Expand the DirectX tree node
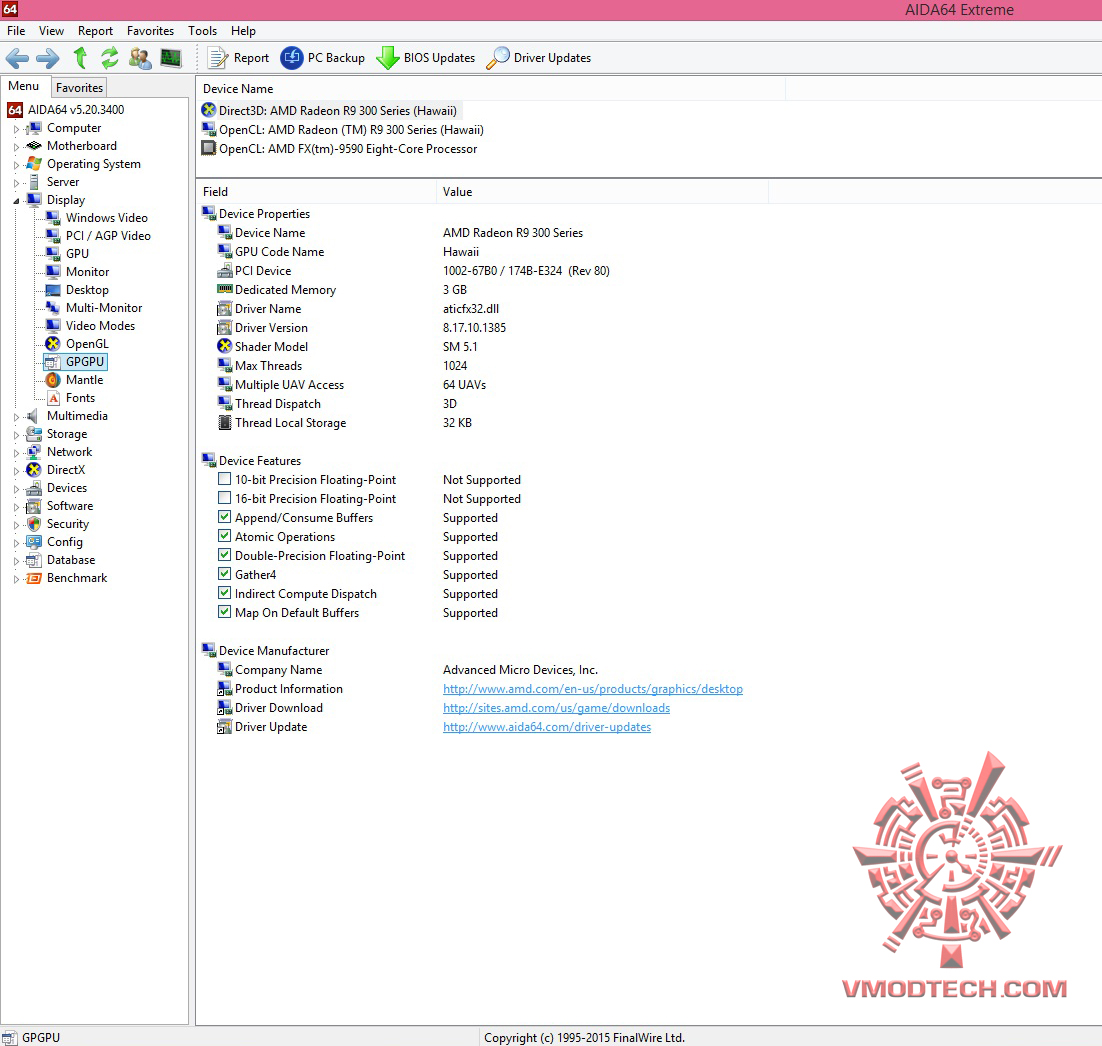The width and height of the screenshot is (1102, 1046). pos(16,471)
